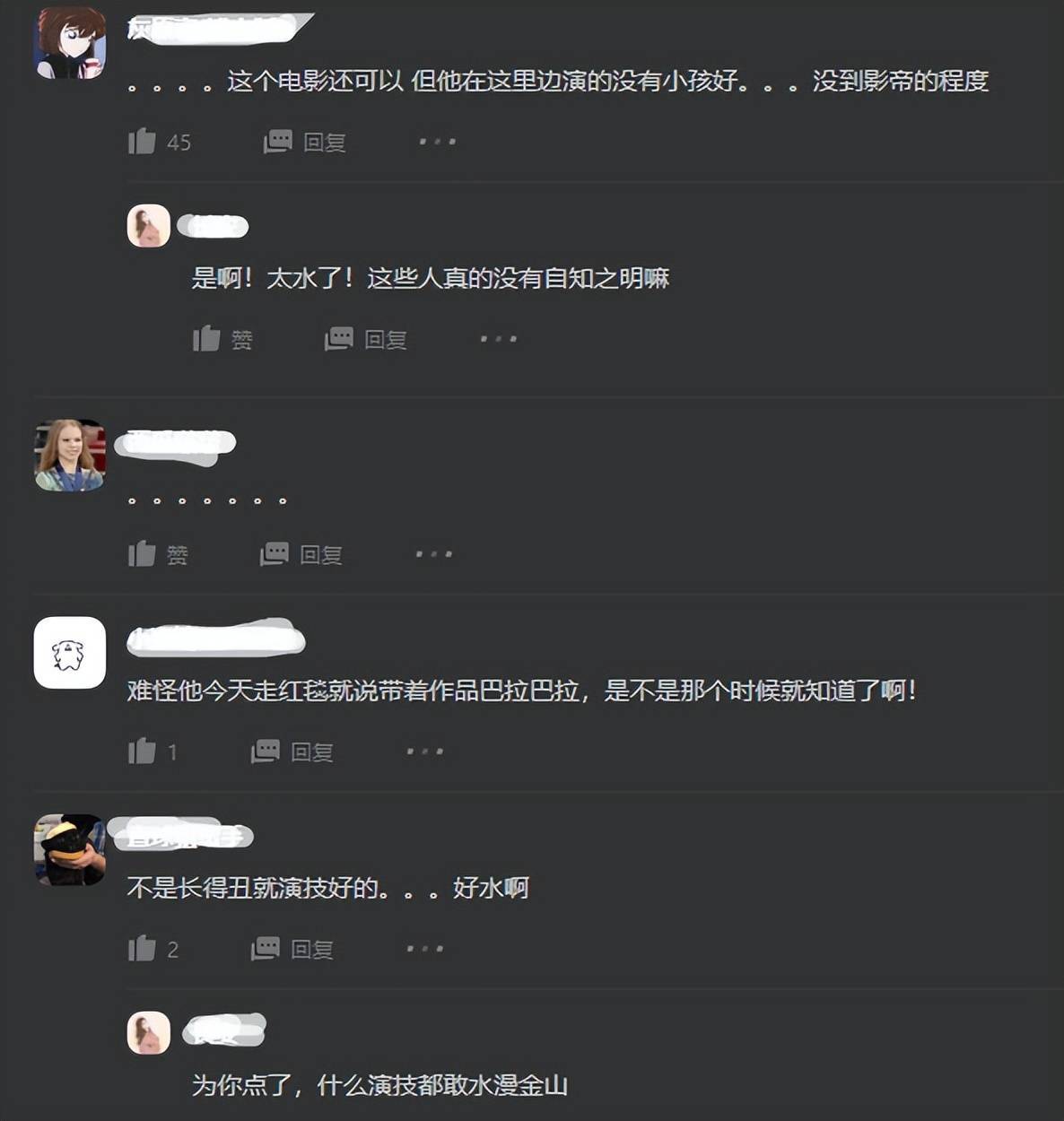Reply to the 不是长得丑就演技好的 comment

(x=292, y=949)
